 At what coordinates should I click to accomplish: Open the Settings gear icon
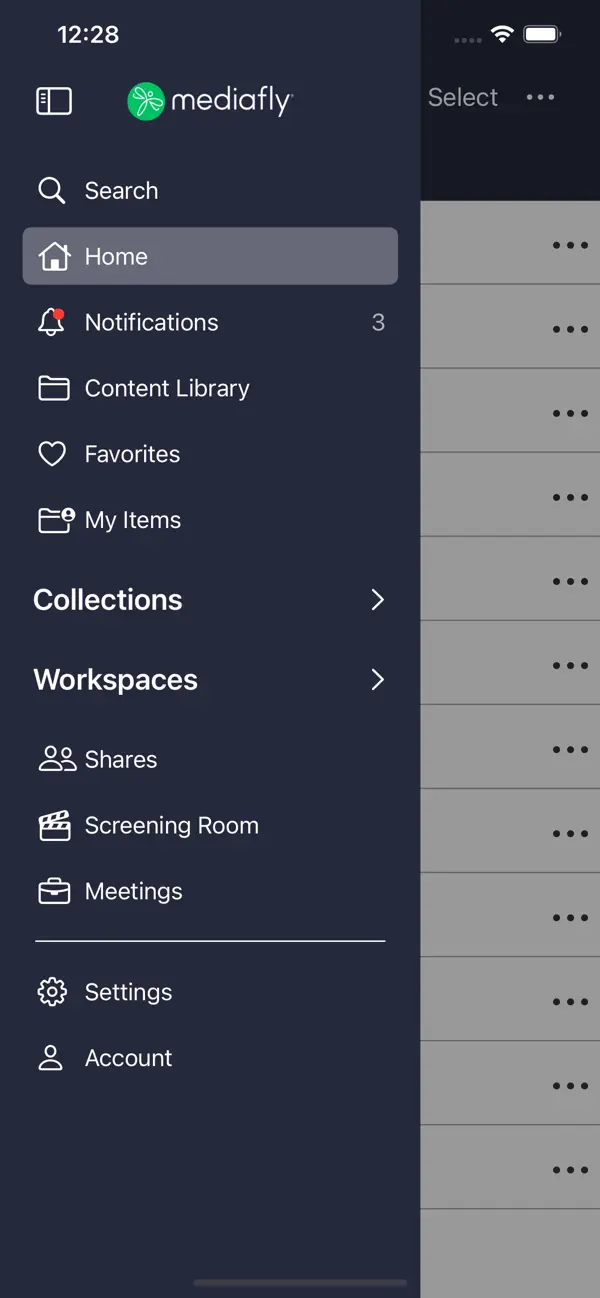[x=52, y=992]
